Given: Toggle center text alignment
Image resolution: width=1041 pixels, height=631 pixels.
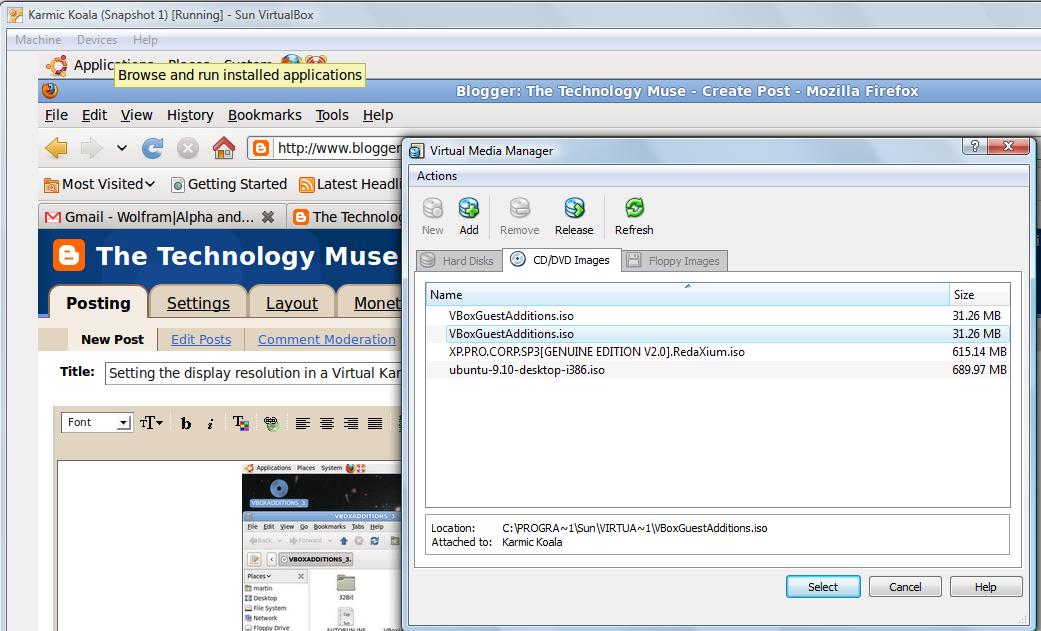Looking at the screenshot, I should click(x=326, y=423).
